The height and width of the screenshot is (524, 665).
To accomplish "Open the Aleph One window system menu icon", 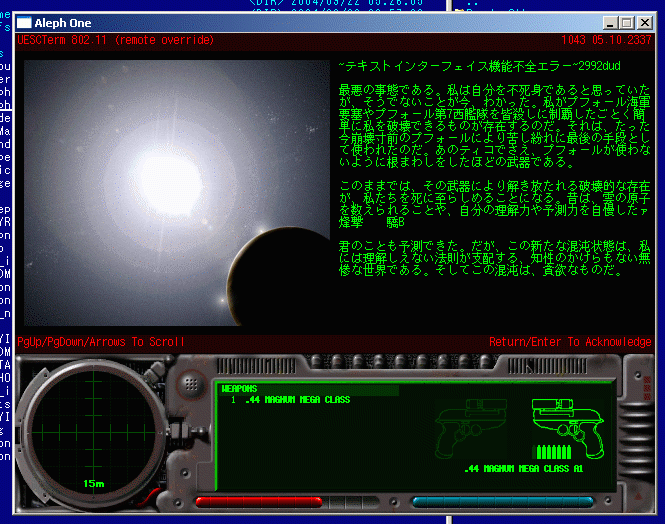I will [24, 23].
